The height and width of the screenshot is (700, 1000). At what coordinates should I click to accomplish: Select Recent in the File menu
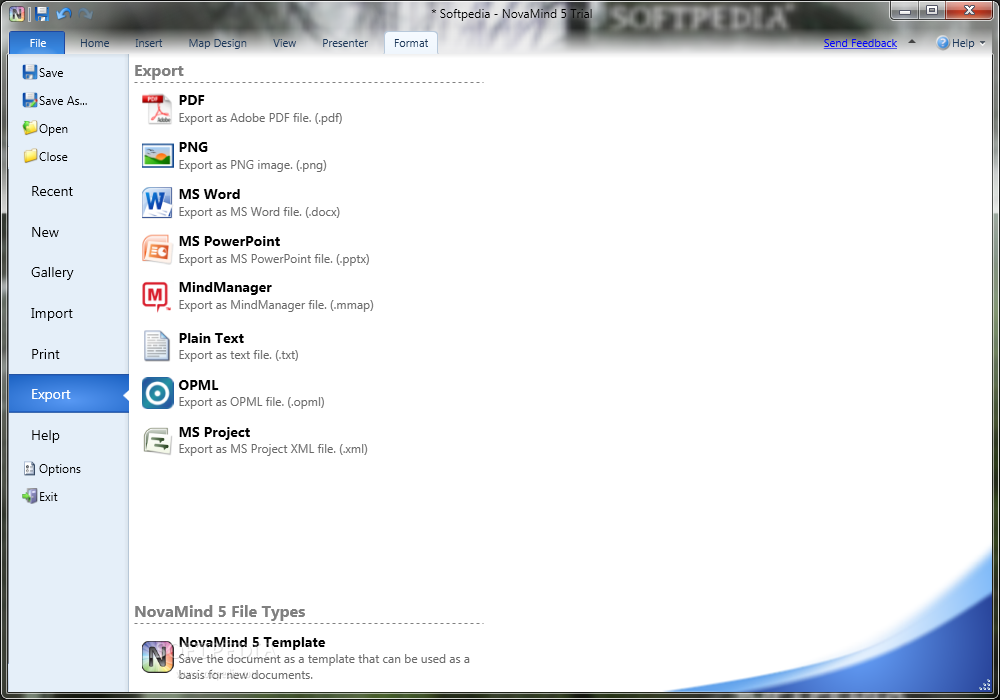[x=52, y=191]
